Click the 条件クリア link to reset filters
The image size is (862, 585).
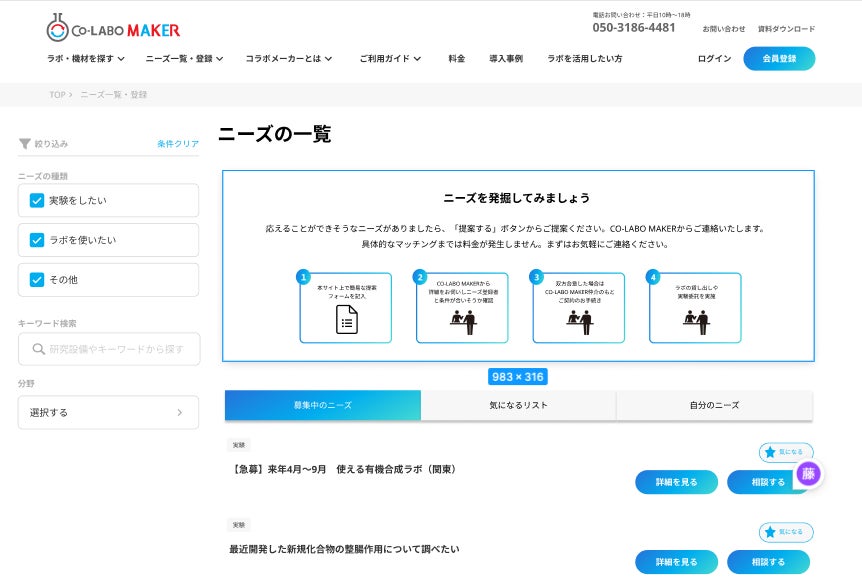click(176, 143)
